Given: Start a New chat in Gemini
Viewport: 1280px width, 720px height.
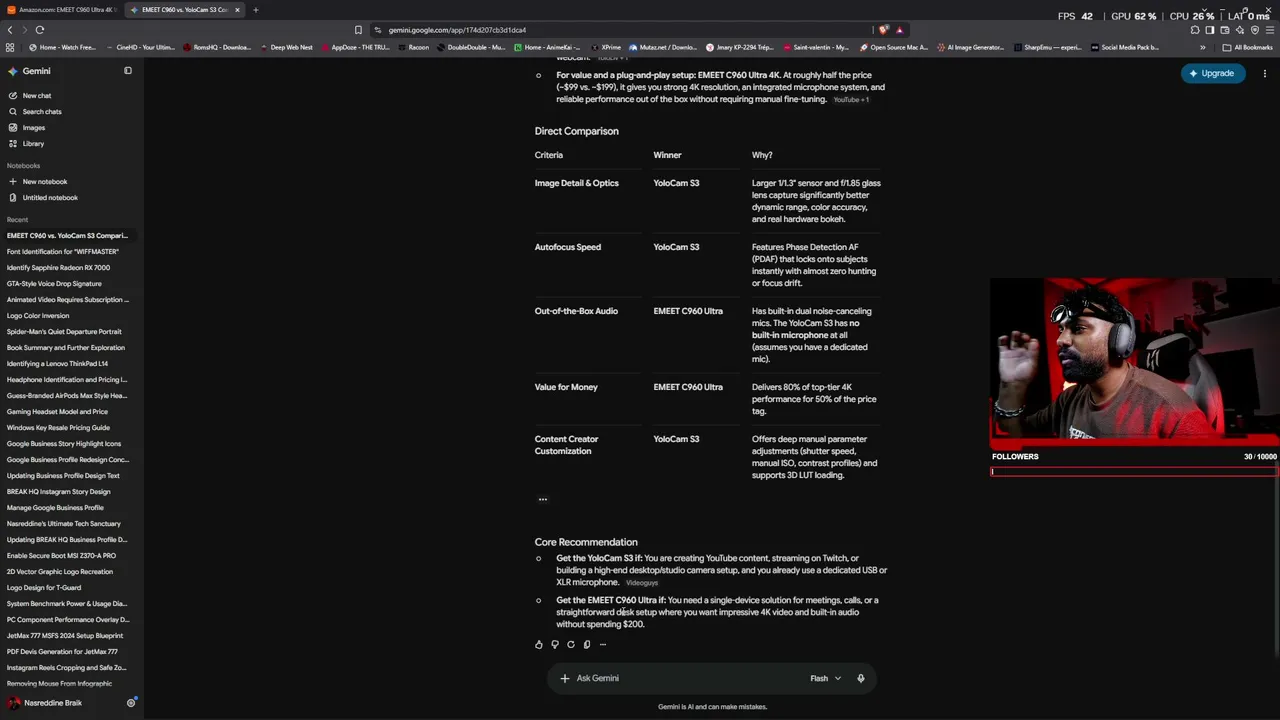Looking at the screenshot, I should click(30, 96).
